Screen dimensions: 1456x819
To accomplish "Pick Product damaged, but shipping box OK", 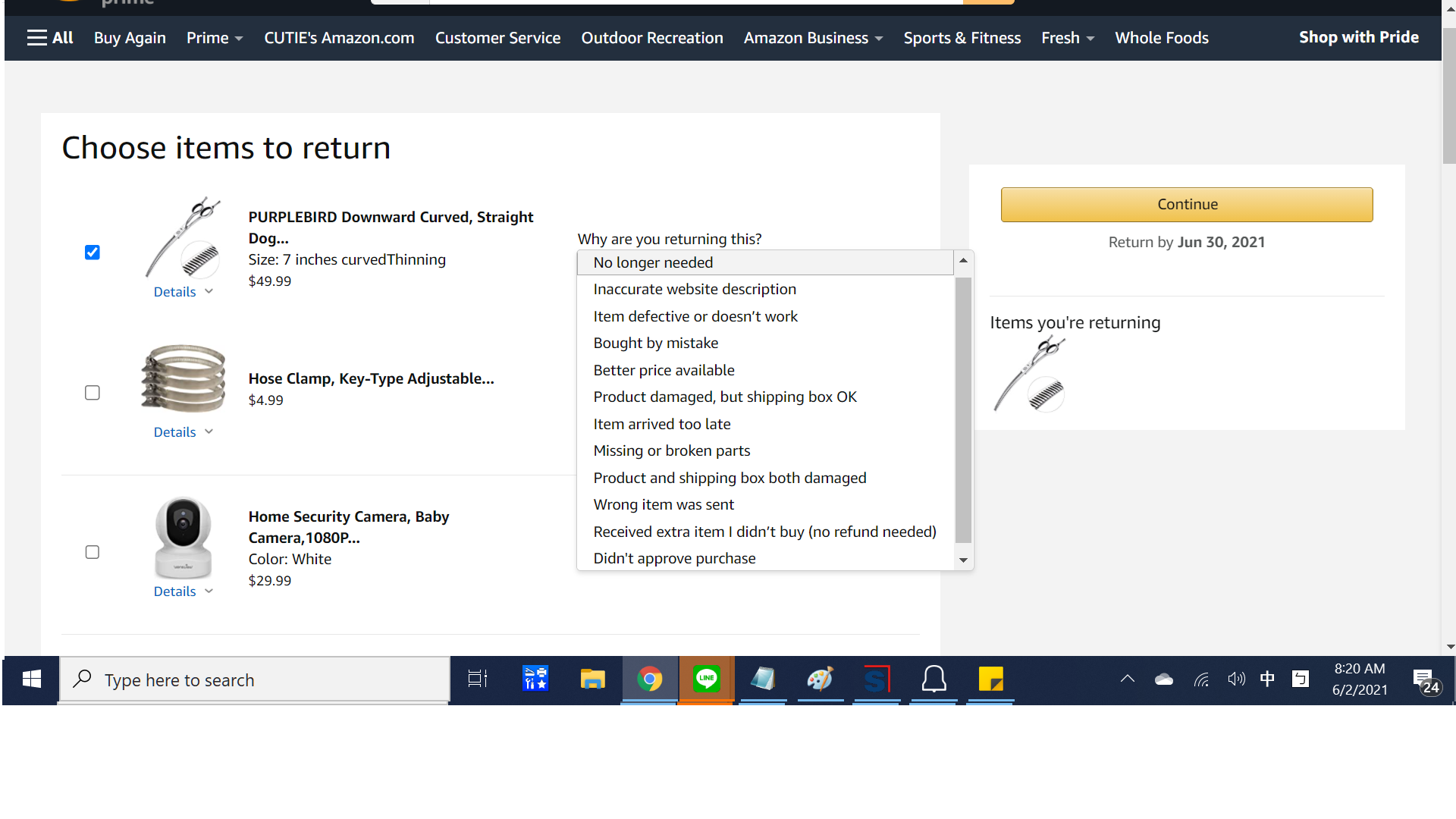I will 765,397.
